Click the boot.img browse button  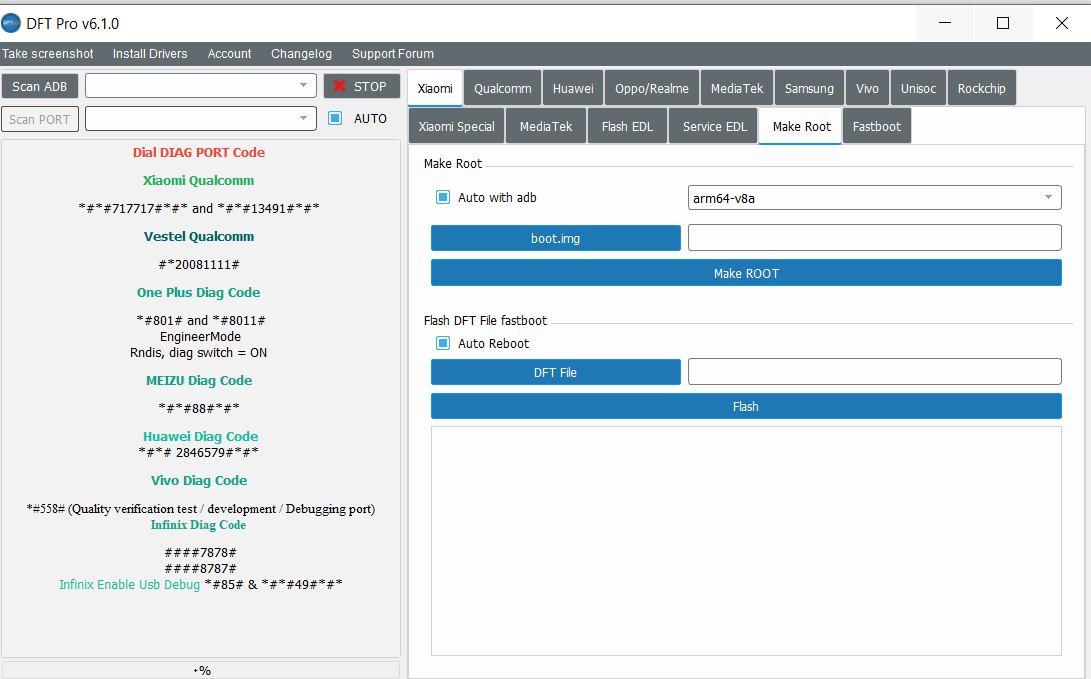pos(555,238)
